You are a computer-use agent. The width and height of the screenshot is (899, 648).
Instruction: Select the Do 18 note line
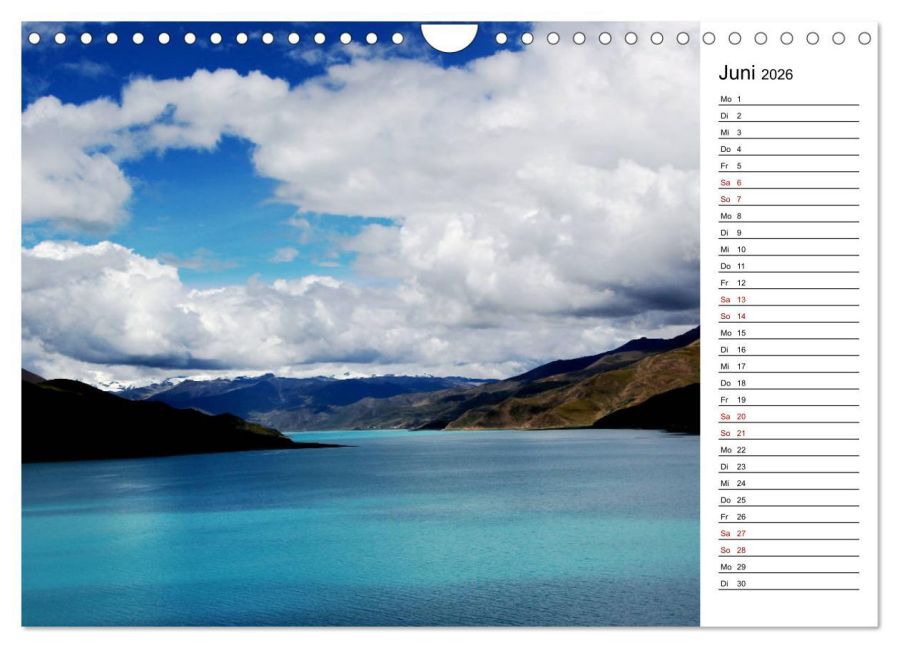pos(788,383)
